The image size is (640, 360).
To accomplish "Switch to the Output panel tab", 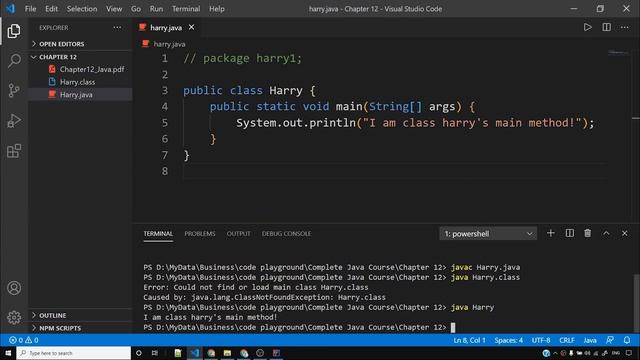I will pyautogui.click(x=238, y=233).
